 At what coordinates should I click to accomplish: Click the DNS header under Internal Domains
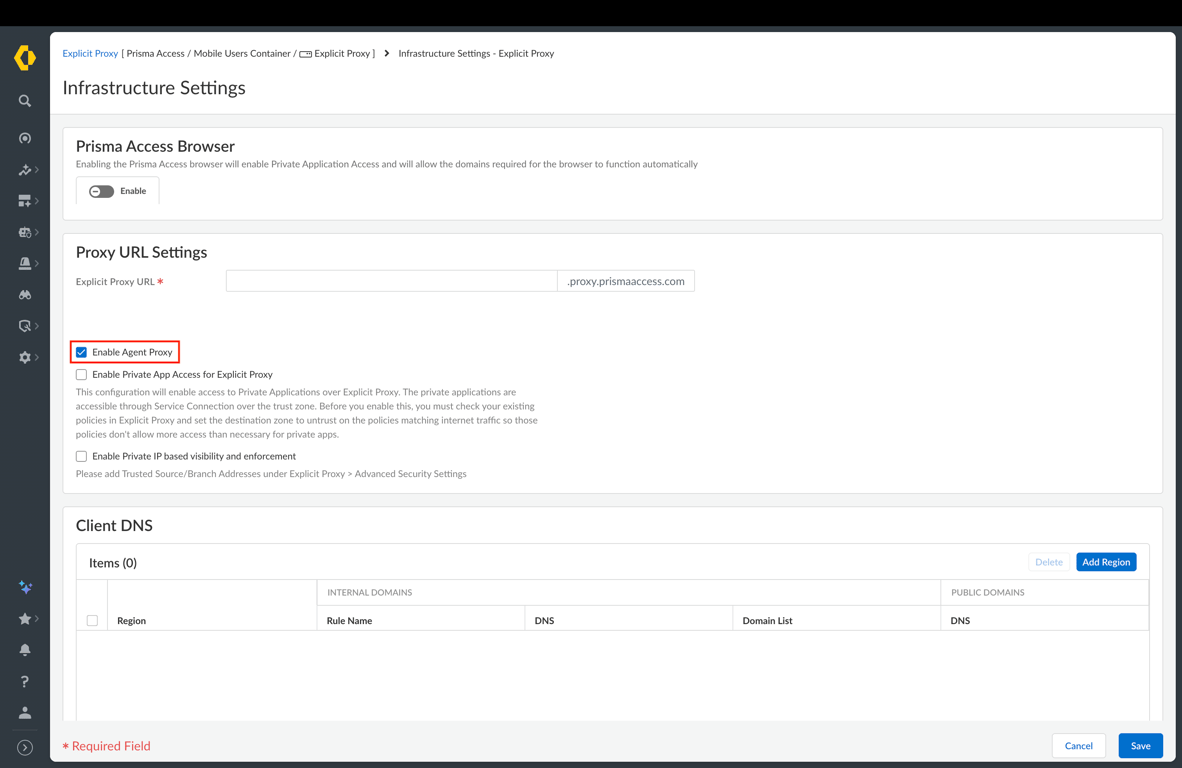tap(544, 620)
